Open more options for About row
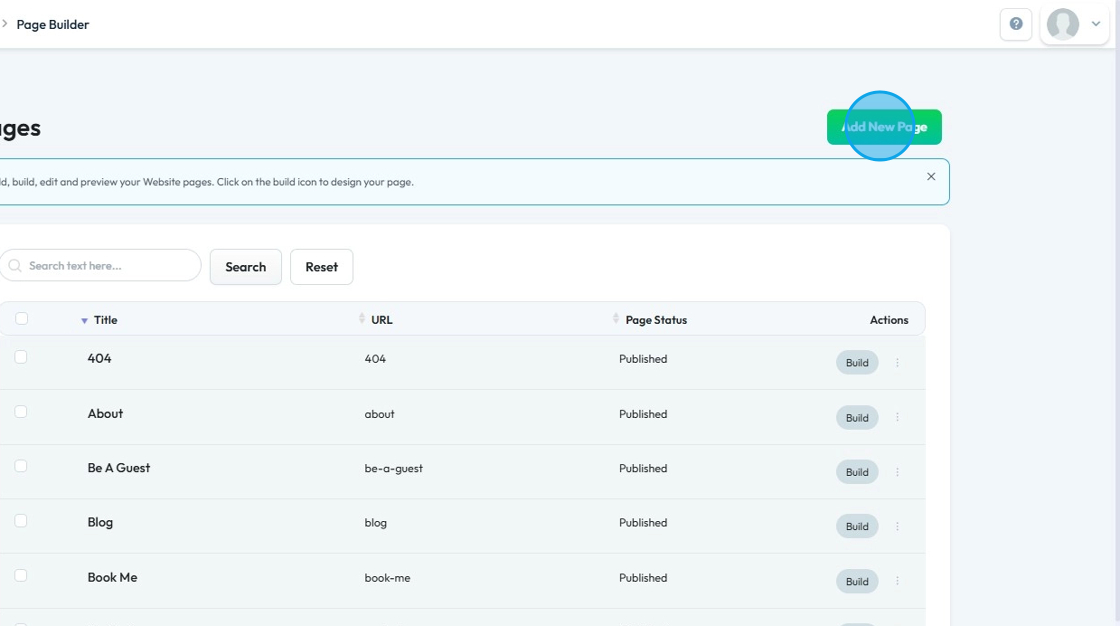This screenshot has width=1120, height=626. click(897, 417)
